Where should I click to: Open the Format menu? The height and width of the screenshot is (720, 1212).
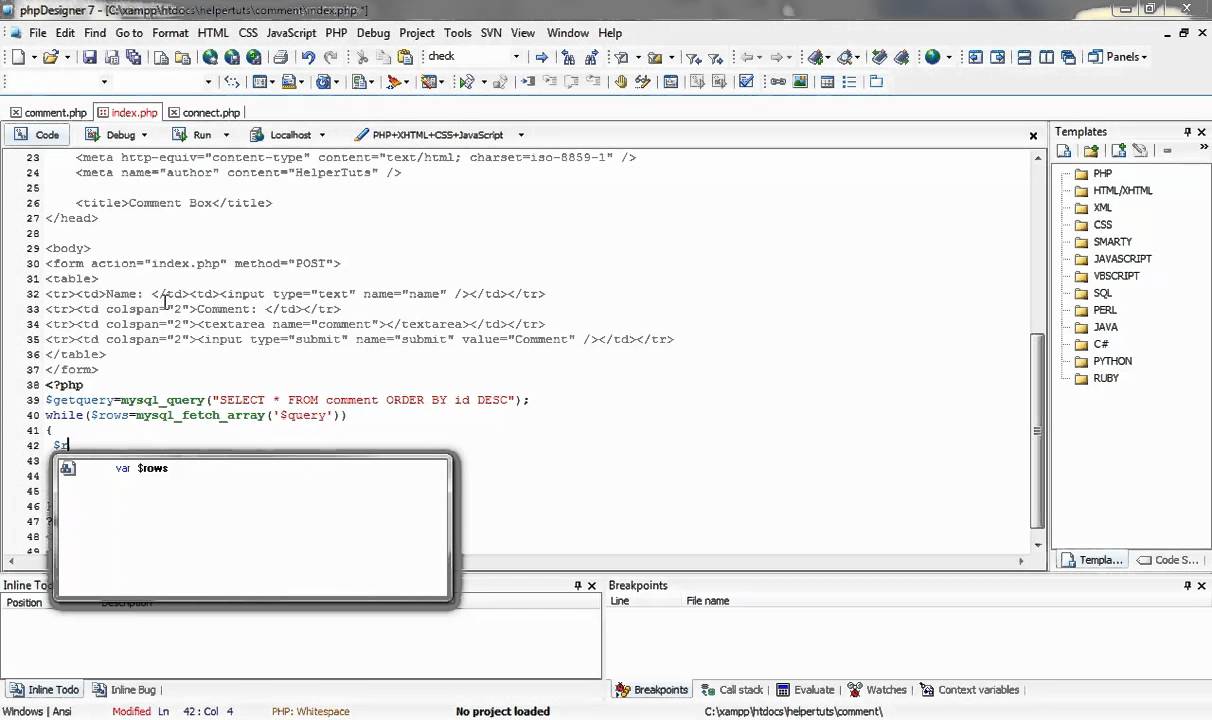point(170,33)
